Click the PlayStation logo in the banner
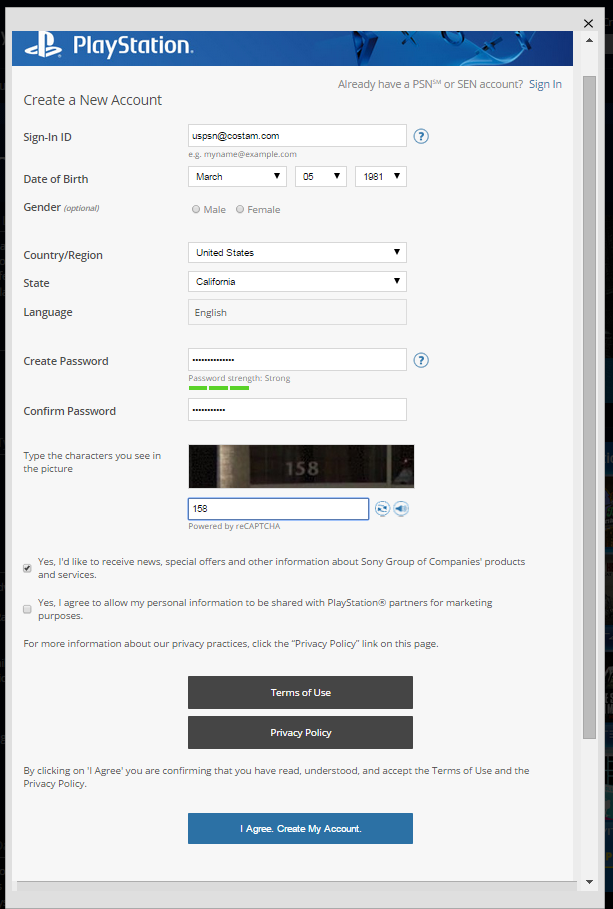The width and height of the screenshot is (613, 909). coord(109,46)
